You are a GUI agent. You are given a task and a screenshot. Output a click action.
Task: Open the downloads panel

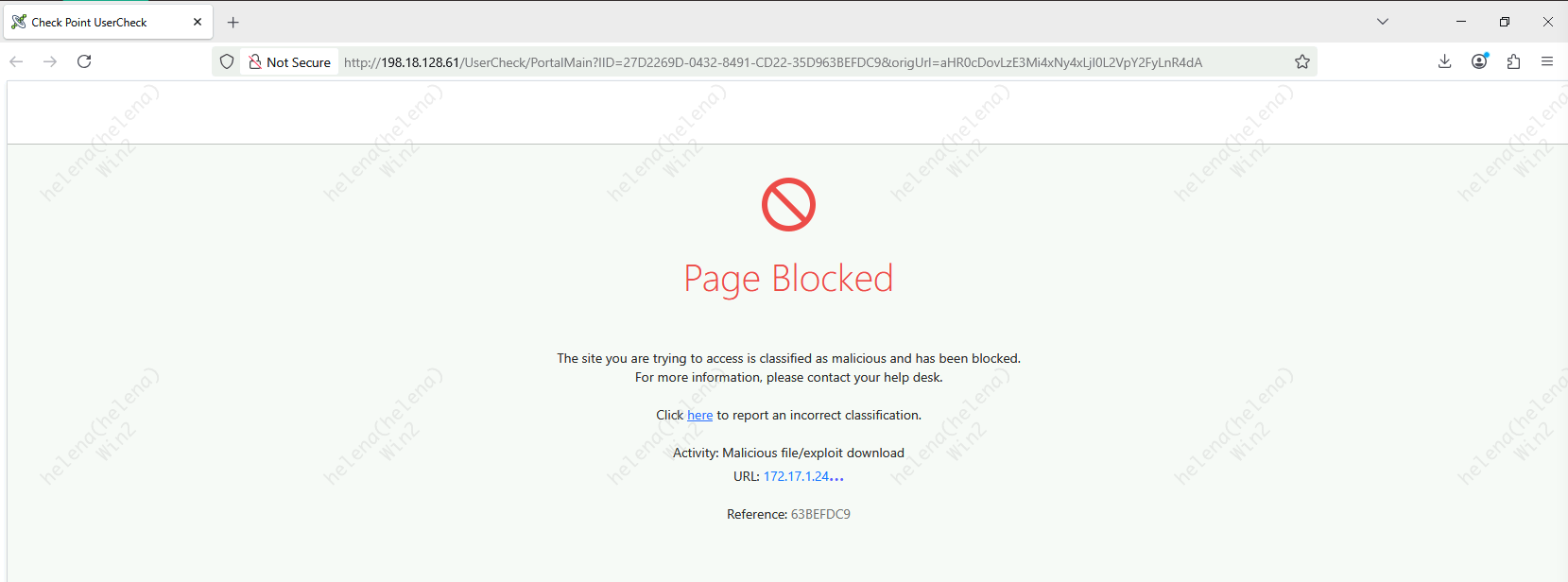tap(1444, 61)
